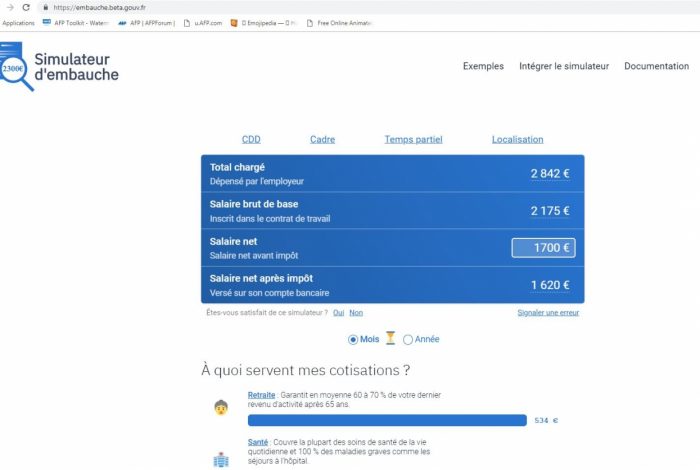This screenshot has height=470, width=700.
Task: Expand the Cadre option
Action: click(322, 140)
